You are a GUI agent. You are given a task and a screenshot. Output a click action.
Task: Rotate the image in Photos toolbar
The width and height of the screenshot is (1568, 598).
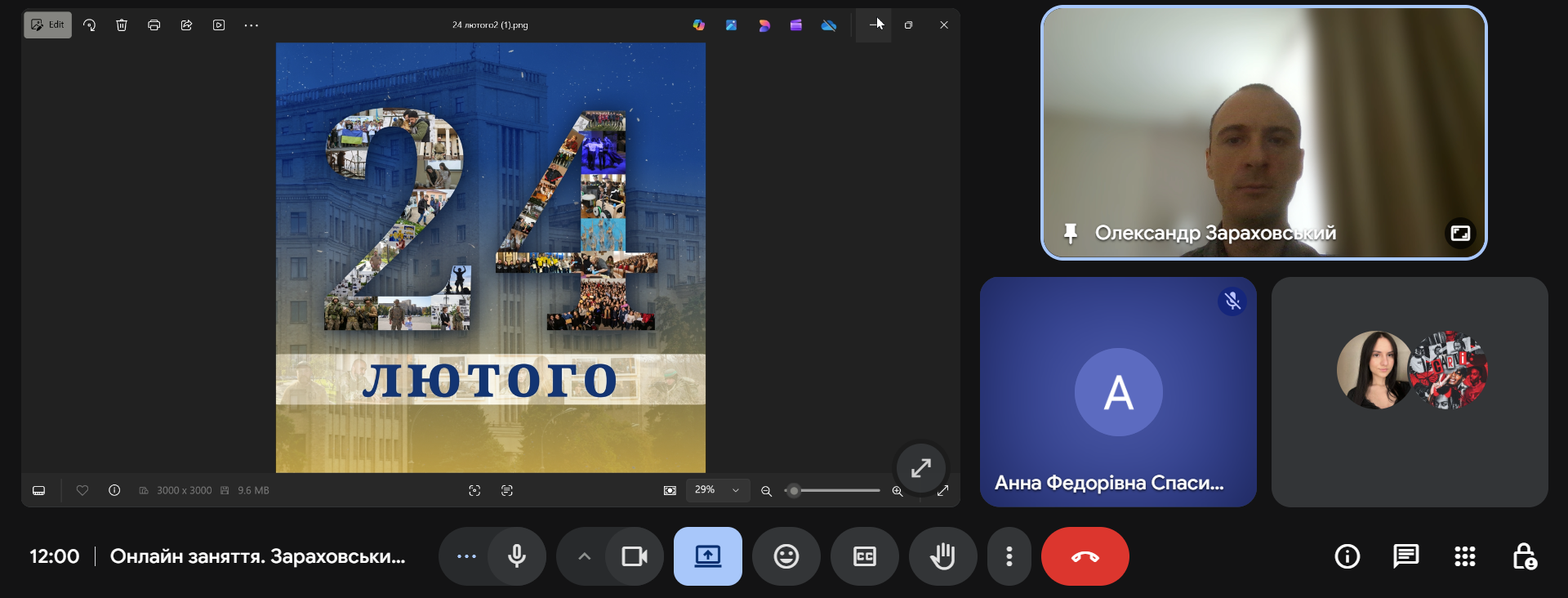click(90, 25)
